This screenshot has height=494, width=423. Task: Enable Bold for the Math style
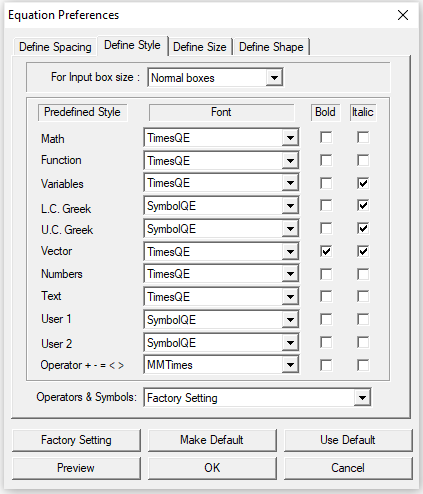tap(326, 137)
